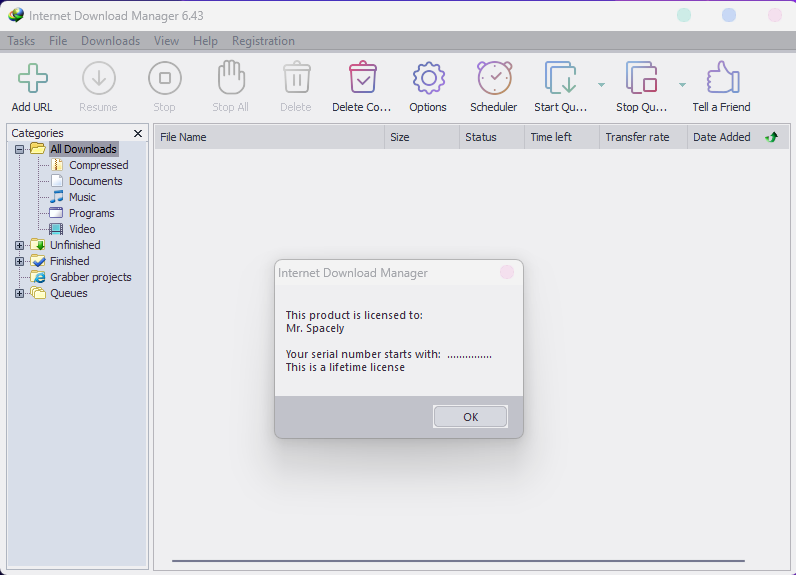Click the Add URL toolbar icon
796x575 pixels.
[32, 78]
